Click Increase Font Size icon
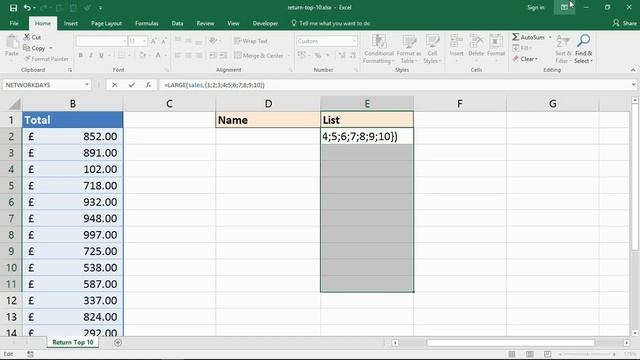 [153, 41]
